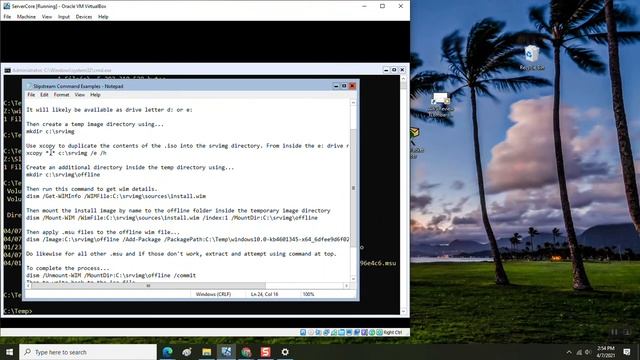Click Notepad horizontal scrollbar thumb
Image resolution: width=640 pixels, height=360 pixels.
pyautogui.click(x=148, y=286)
